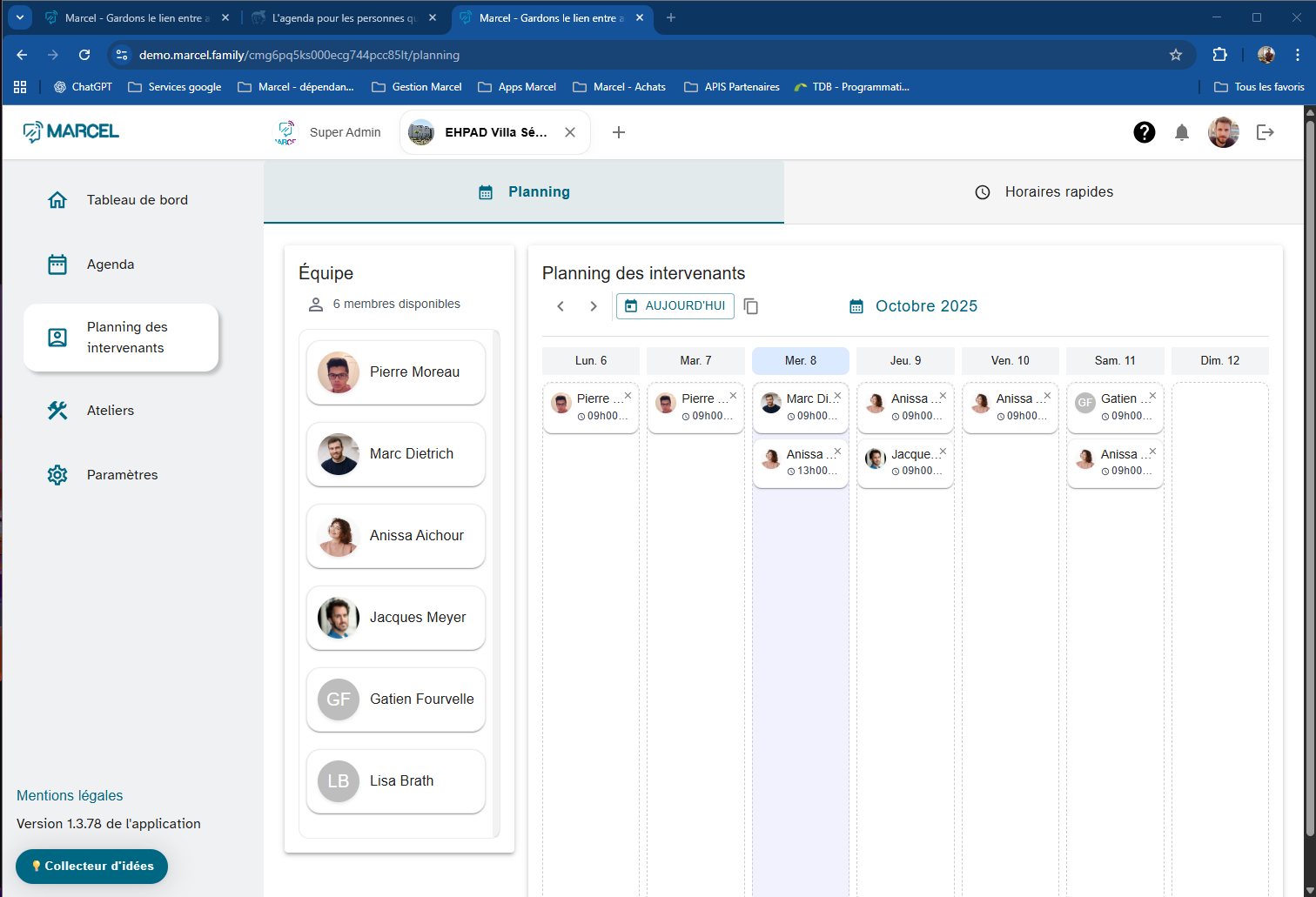Open Mentions légales link

(70, 795)
